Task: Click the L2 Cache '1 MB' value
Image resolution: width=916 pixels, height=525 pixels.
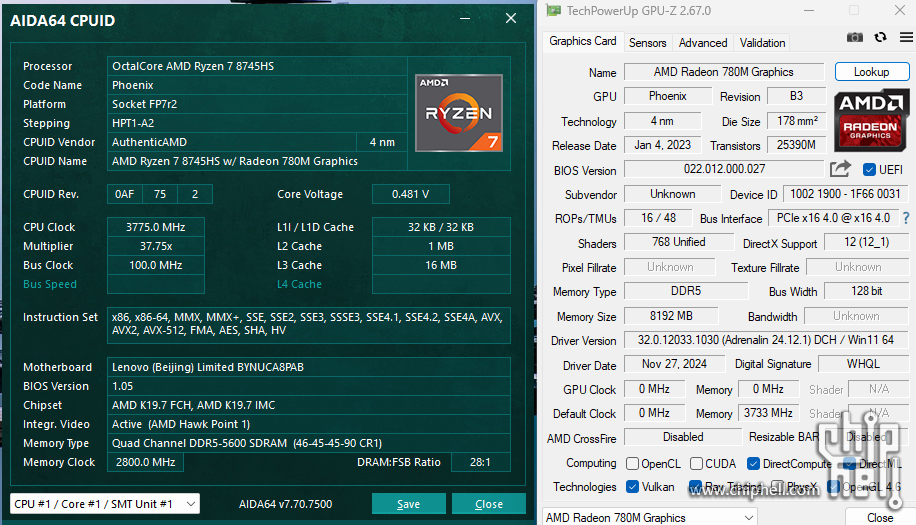Action: pos(441,246)
